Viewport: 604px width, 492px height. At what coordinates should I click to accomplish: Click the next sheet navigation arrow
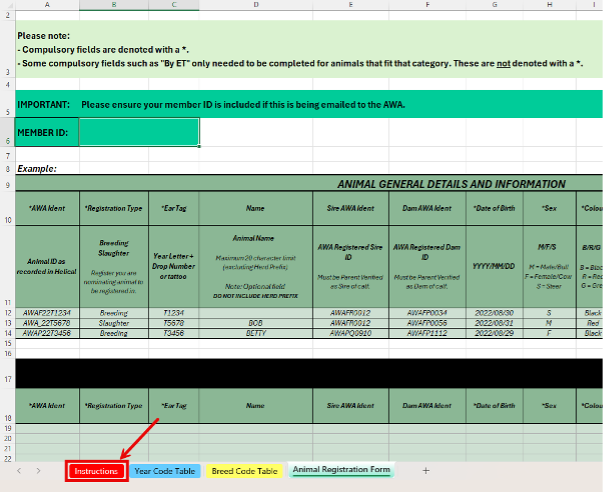point(38,470)
